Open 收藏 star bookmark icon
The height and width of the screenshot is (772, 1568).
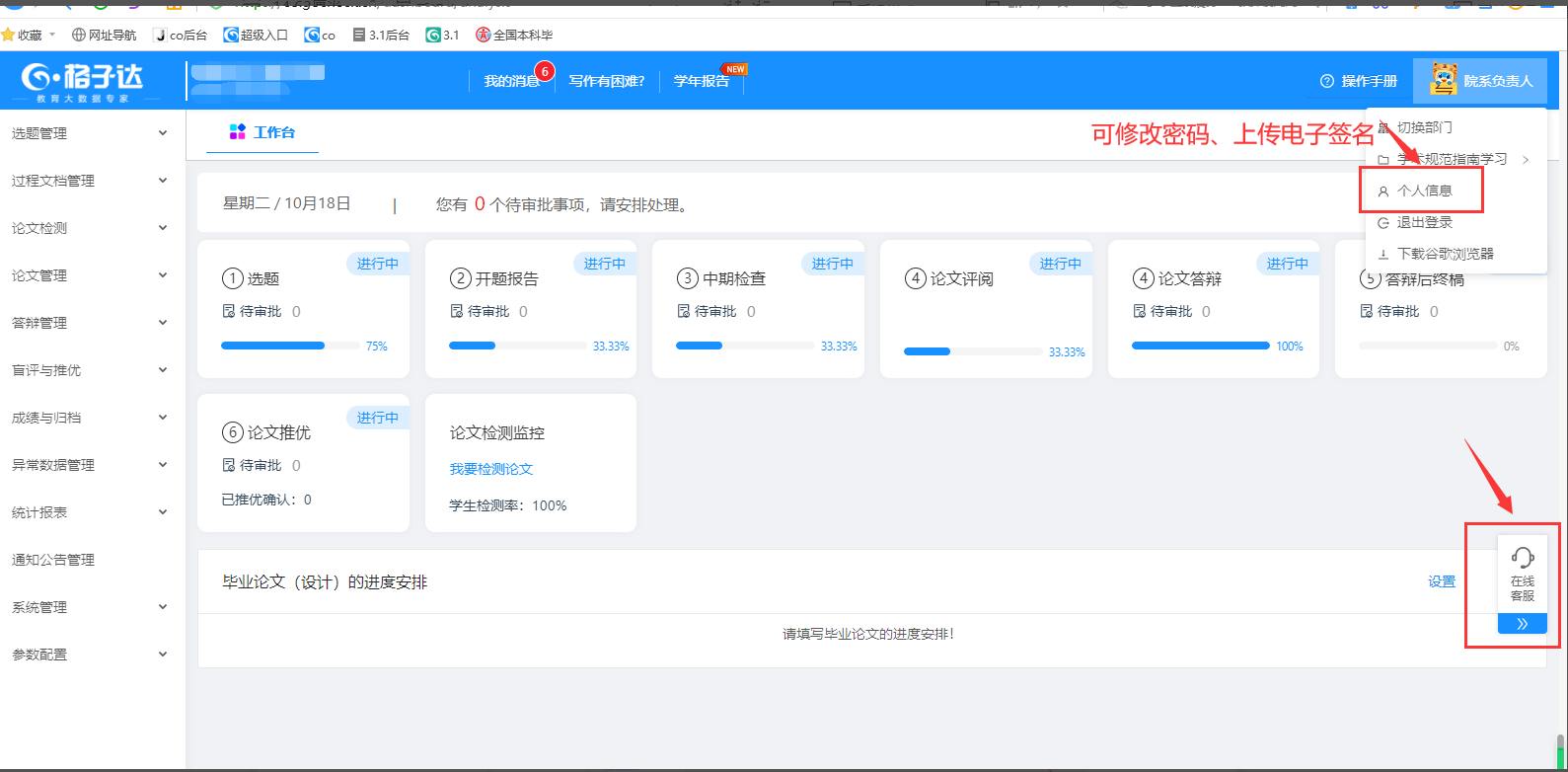click(9, 35)
